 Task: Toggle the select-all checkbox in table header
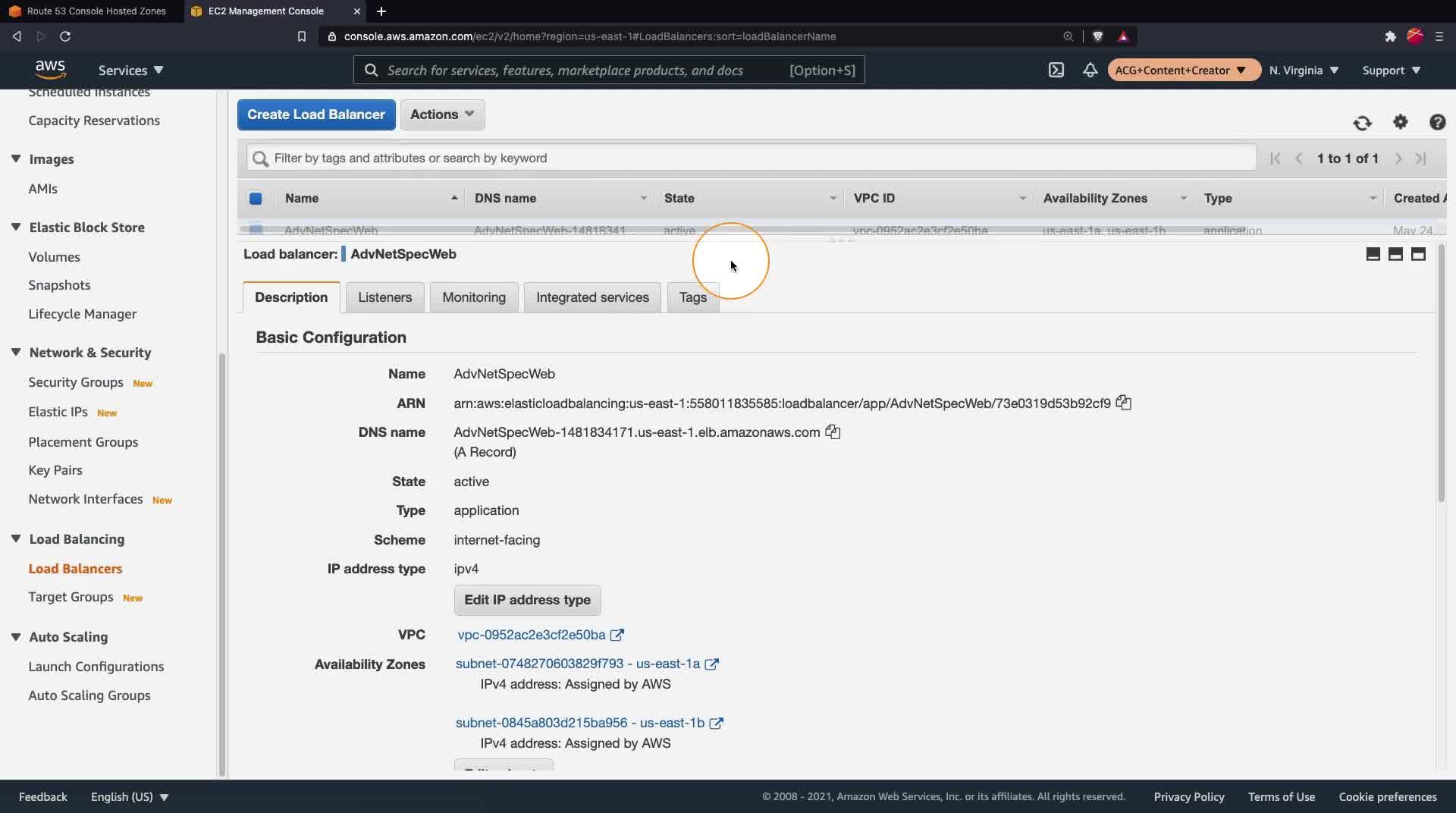point(256,199)
